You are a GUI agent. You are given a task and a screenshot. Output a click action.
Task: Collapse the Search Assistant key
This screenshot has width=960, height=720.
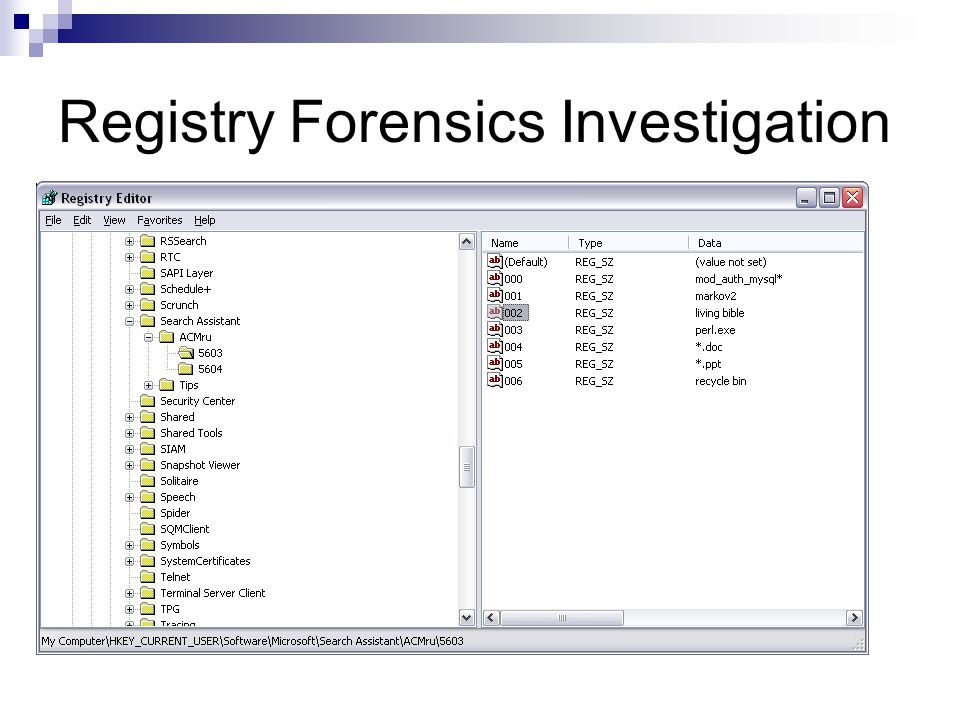tap(129, 321)
